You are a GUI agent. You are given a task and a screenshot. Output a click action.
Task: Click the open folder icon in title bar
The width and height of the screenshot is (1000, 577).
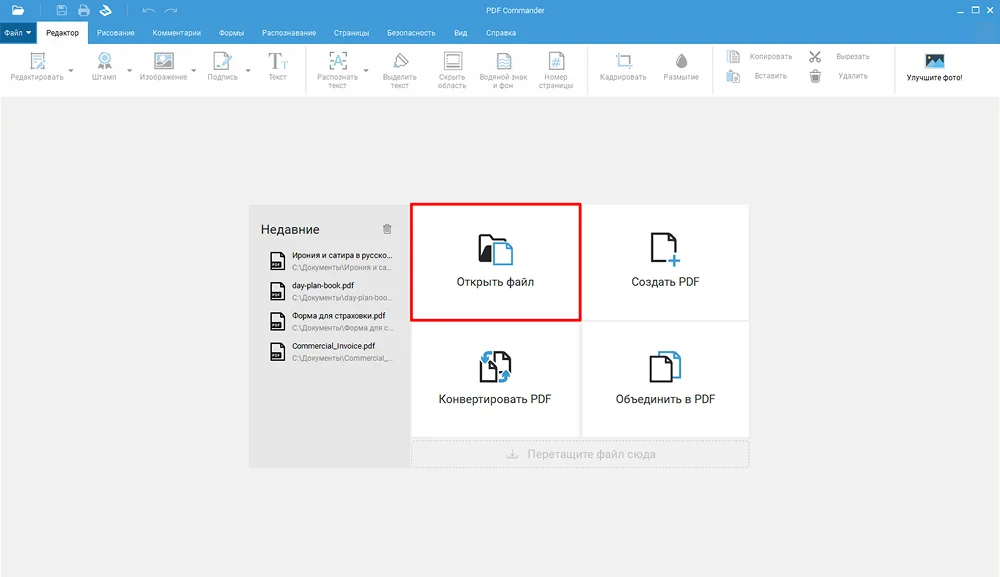[18, 10]
